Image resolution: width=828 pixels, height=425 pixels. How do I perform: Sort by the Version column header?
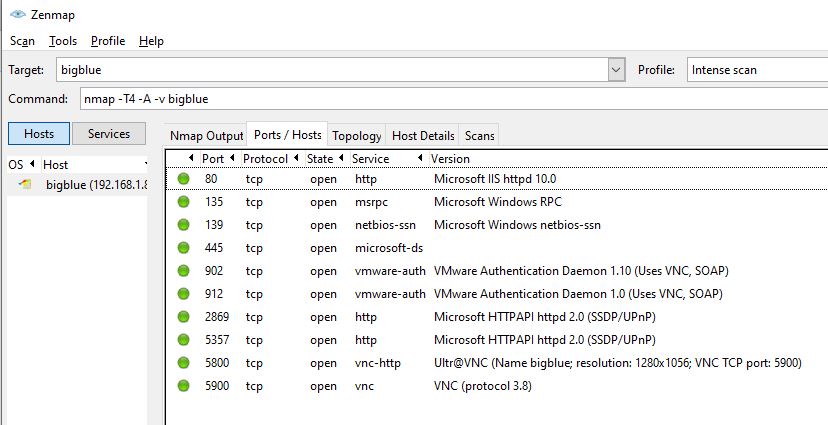[x=627, y=158]
